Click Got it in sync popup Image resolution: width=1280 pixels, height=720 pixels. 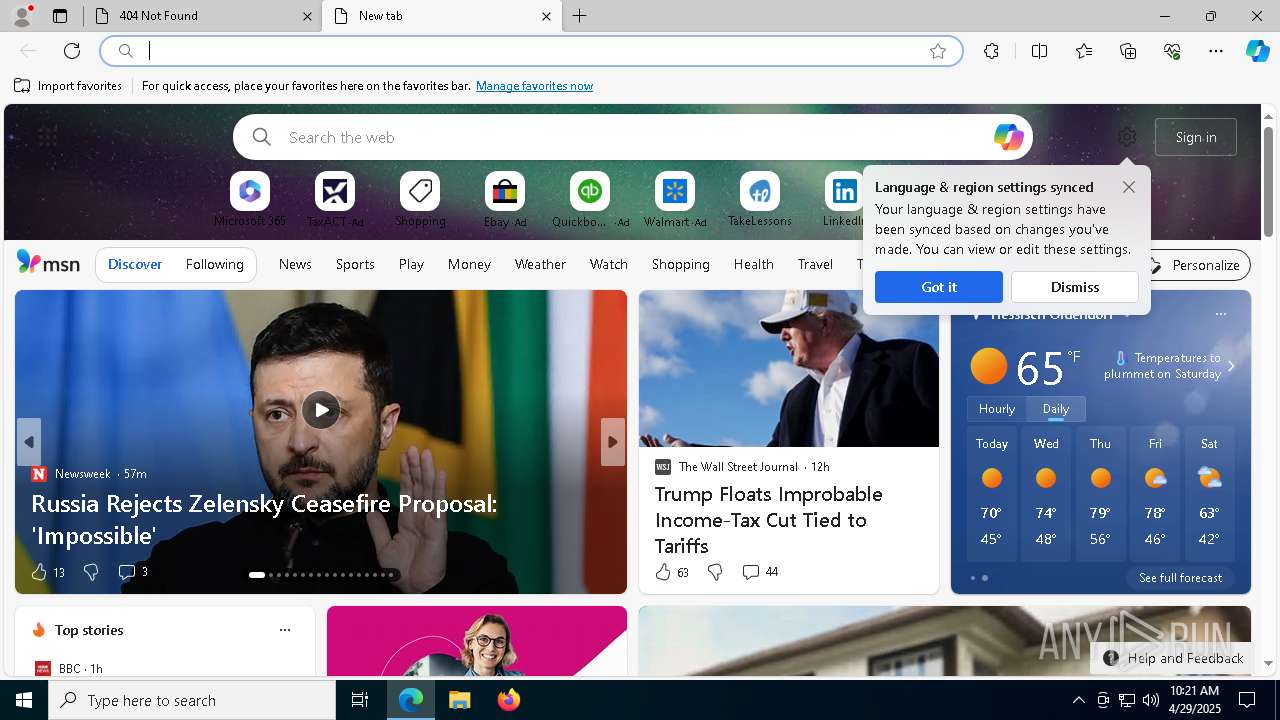click(x=939, y=287)
